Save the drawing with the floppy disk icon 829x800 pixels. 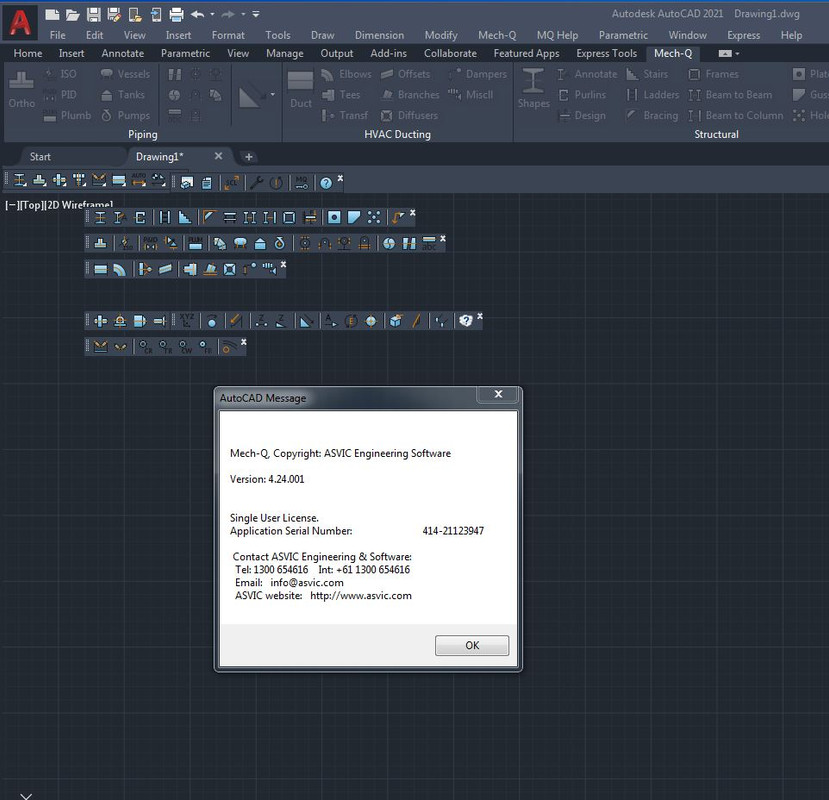94,14
